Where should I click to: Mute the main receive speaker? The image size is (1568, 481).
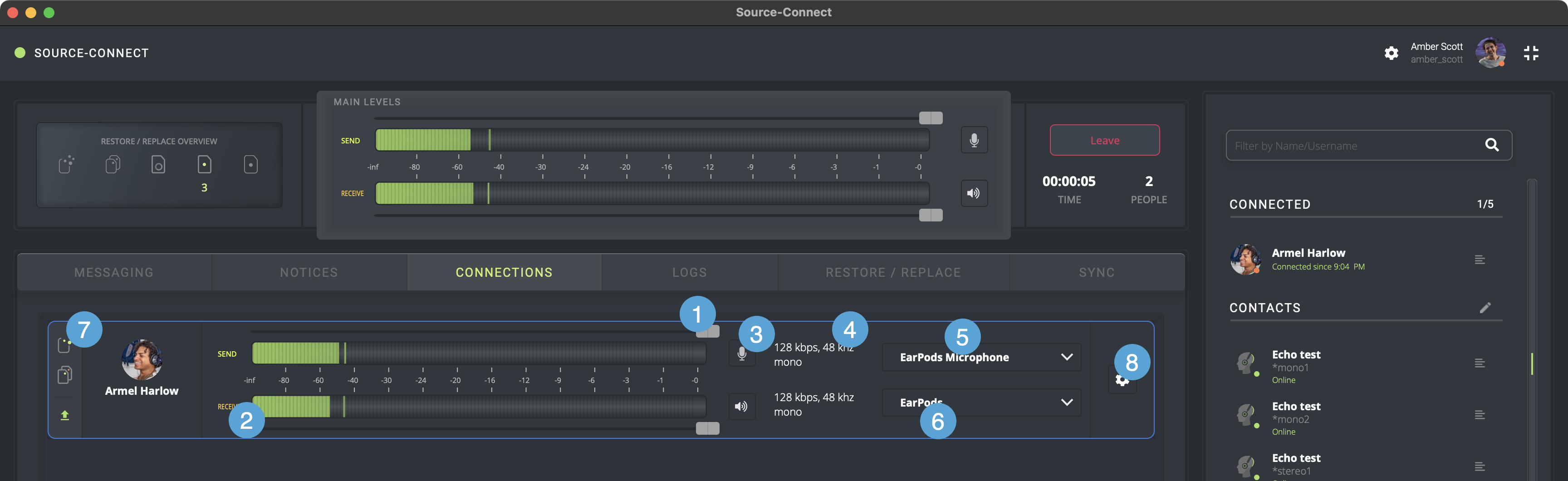pos(974,193)
